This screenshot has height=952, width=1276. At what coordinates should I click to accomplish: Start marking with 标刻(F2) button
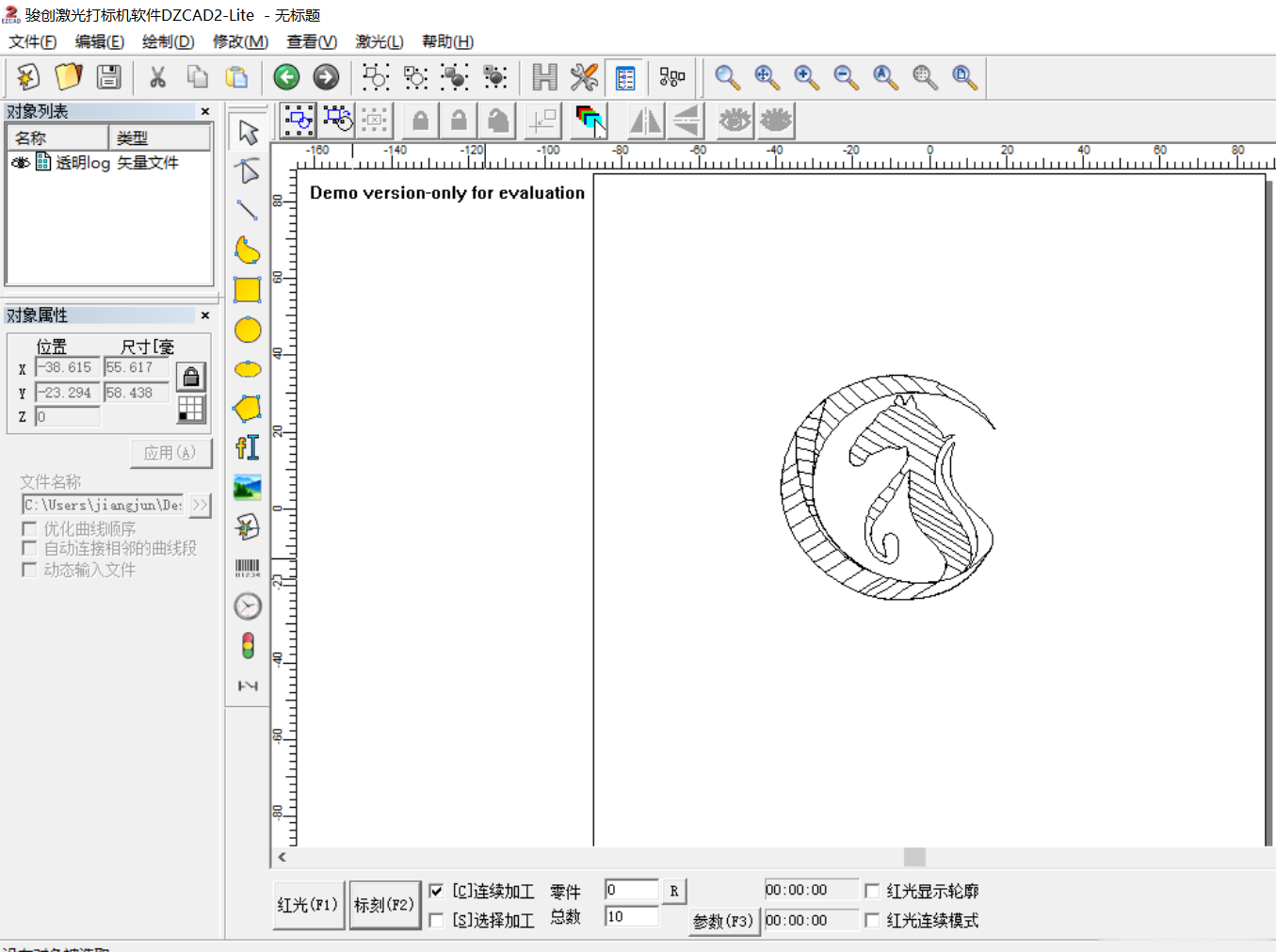click(384, 905)
